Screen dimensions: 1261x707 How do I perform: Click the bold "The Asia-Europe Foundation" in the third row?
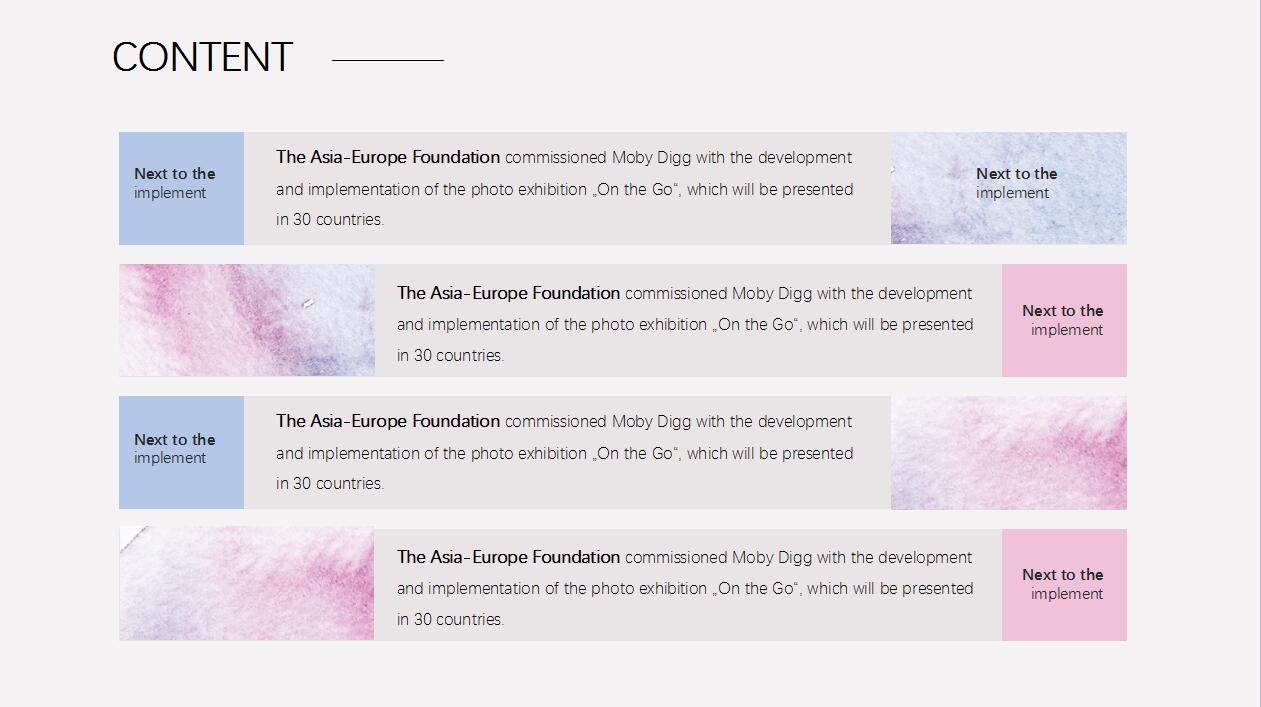388,421
